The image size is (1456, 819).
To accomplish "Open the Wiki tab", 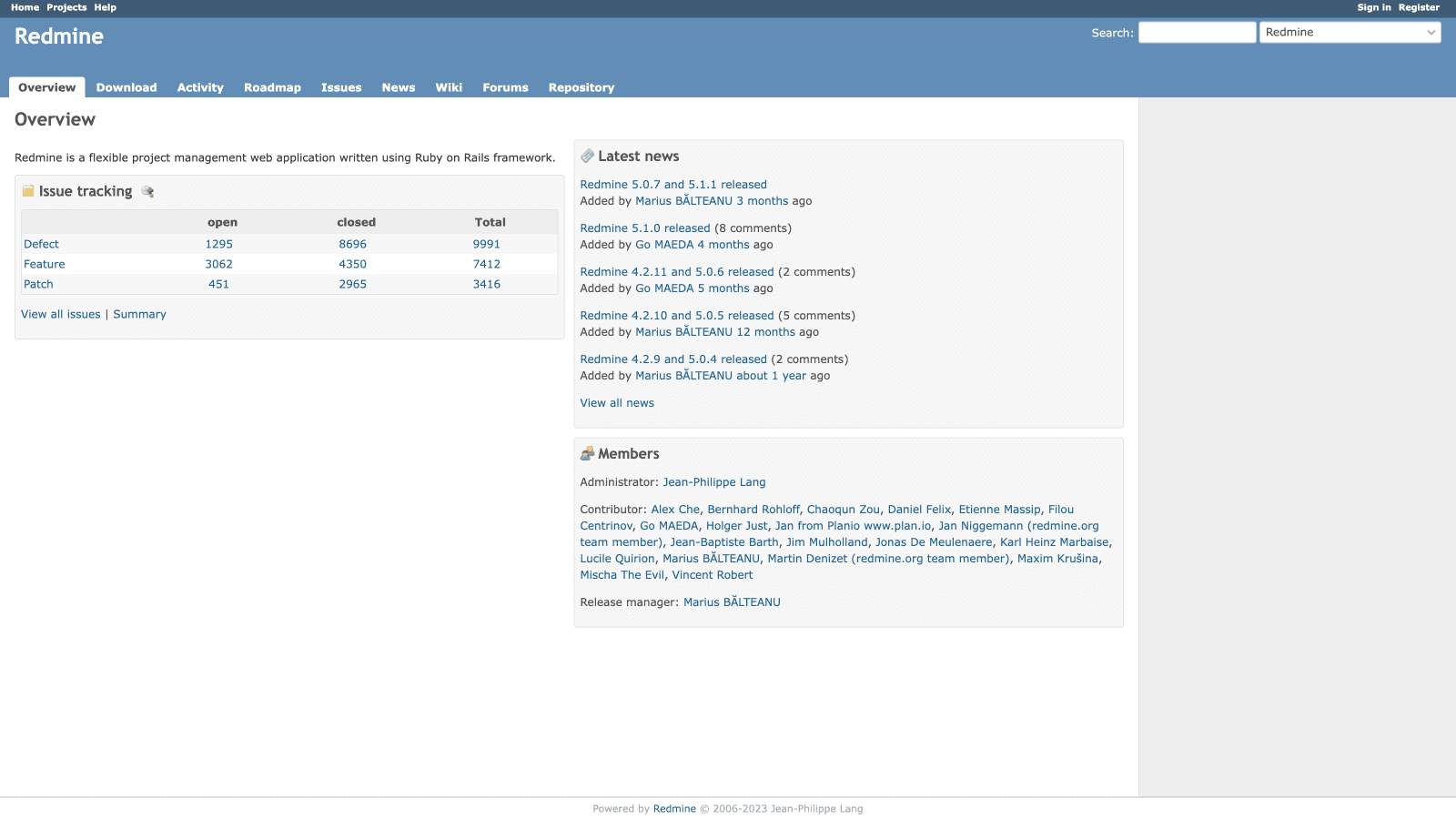I will click(449, 87).
